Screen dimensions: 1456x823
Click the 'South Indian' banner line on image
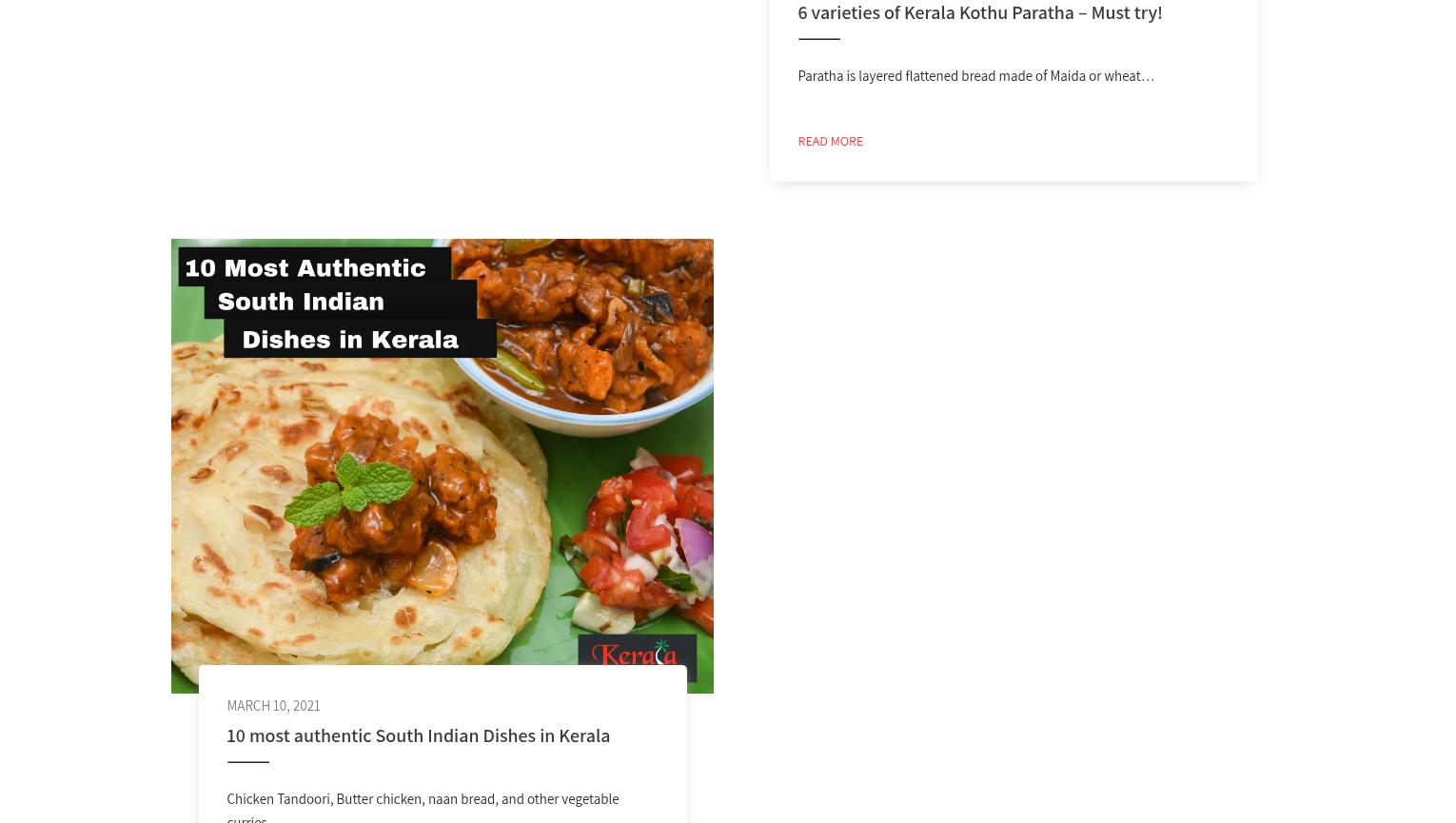click(x=301, y=302)
